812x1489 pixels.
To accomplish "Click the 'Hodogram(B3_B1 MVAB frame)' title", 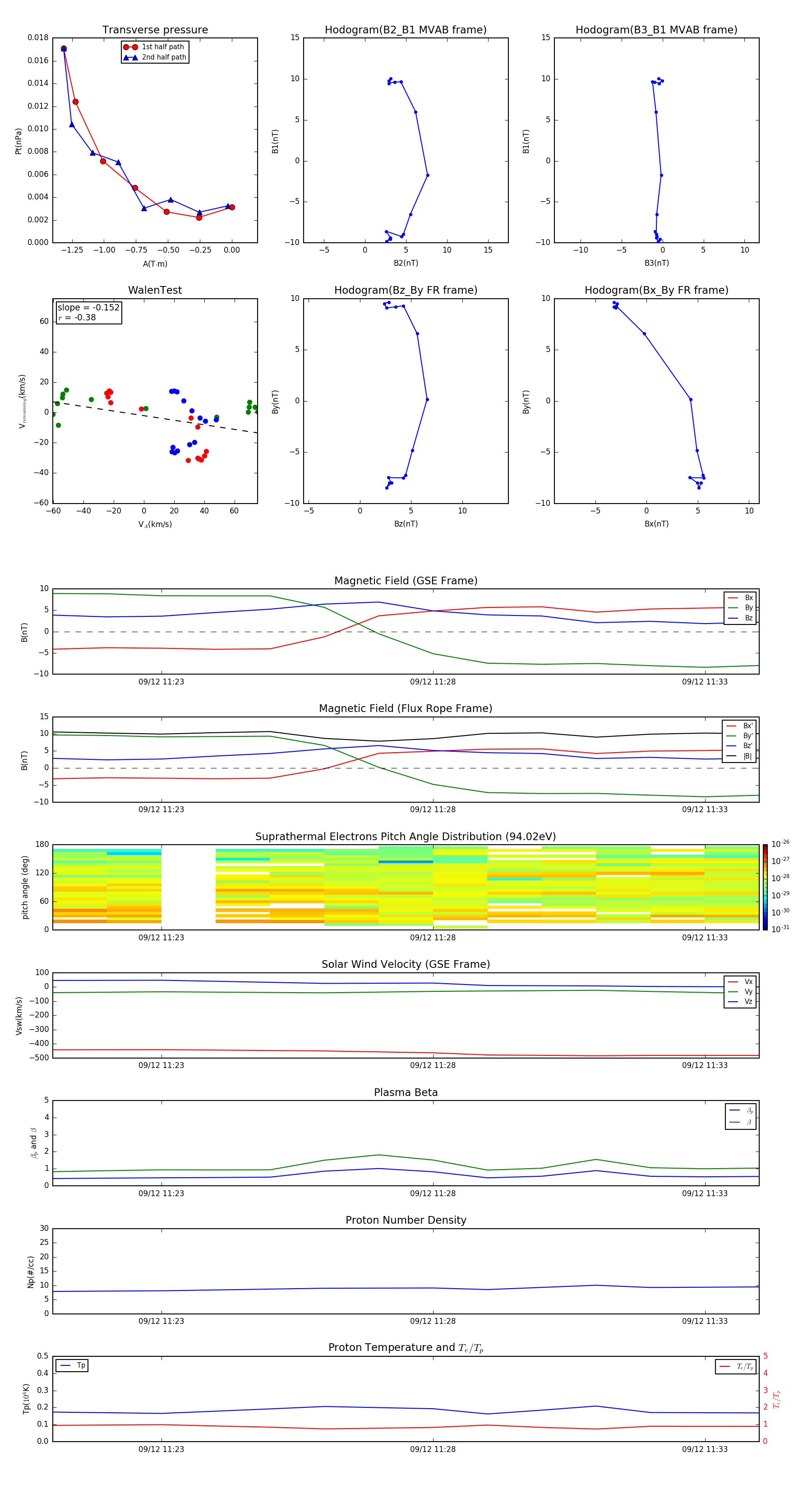I will tap(656, 30).
